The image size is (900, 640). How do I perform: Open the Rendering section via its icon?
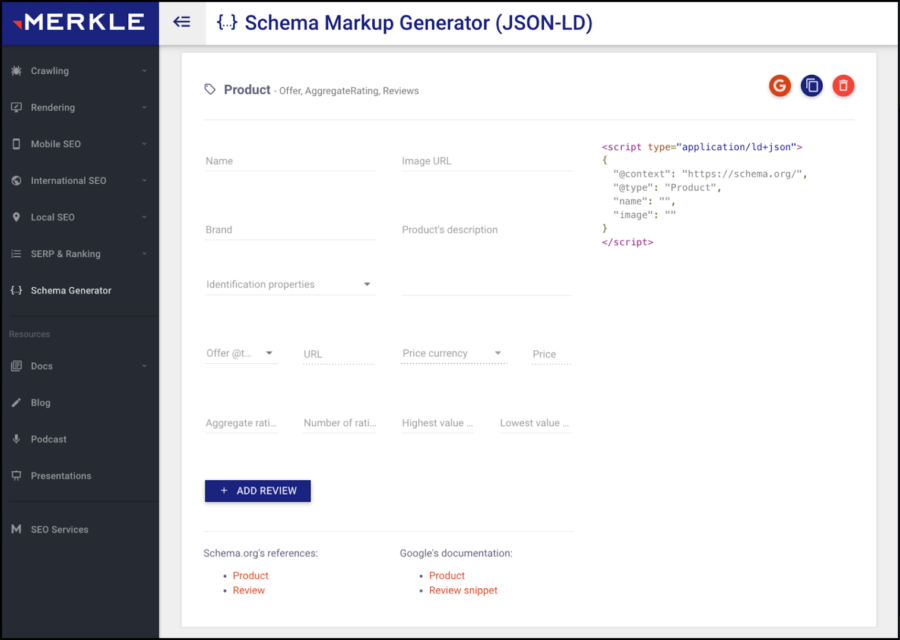point(18,107)
